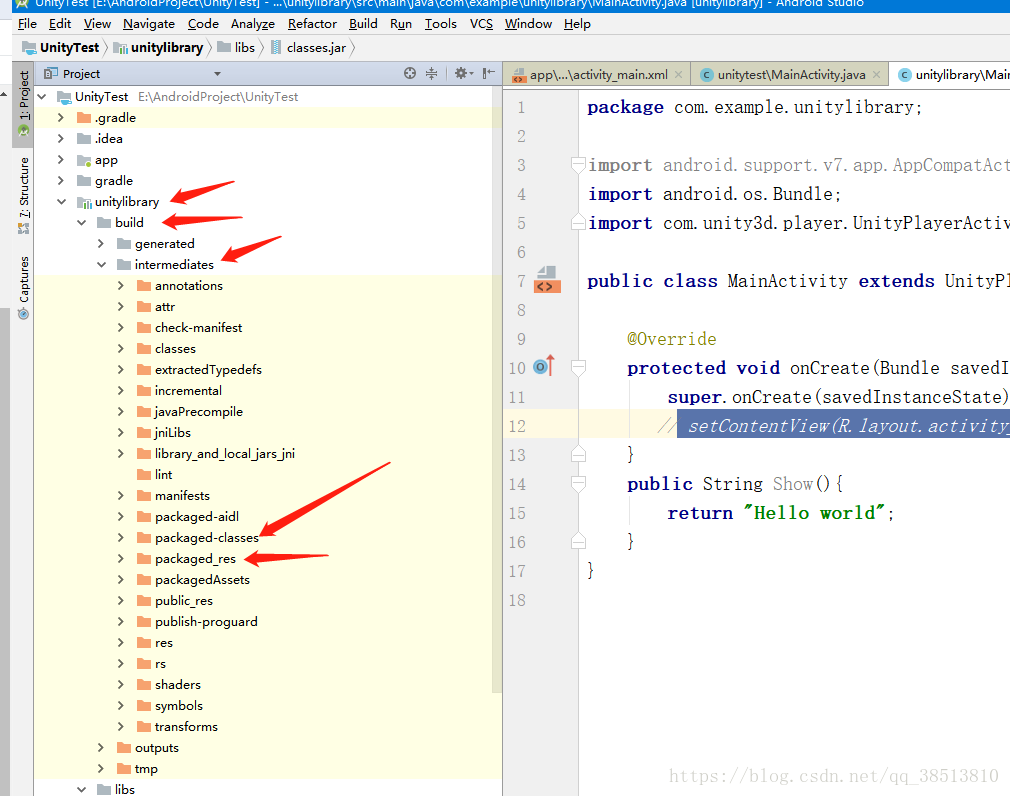Select the publish-proguard folder

tap(206, 622)
